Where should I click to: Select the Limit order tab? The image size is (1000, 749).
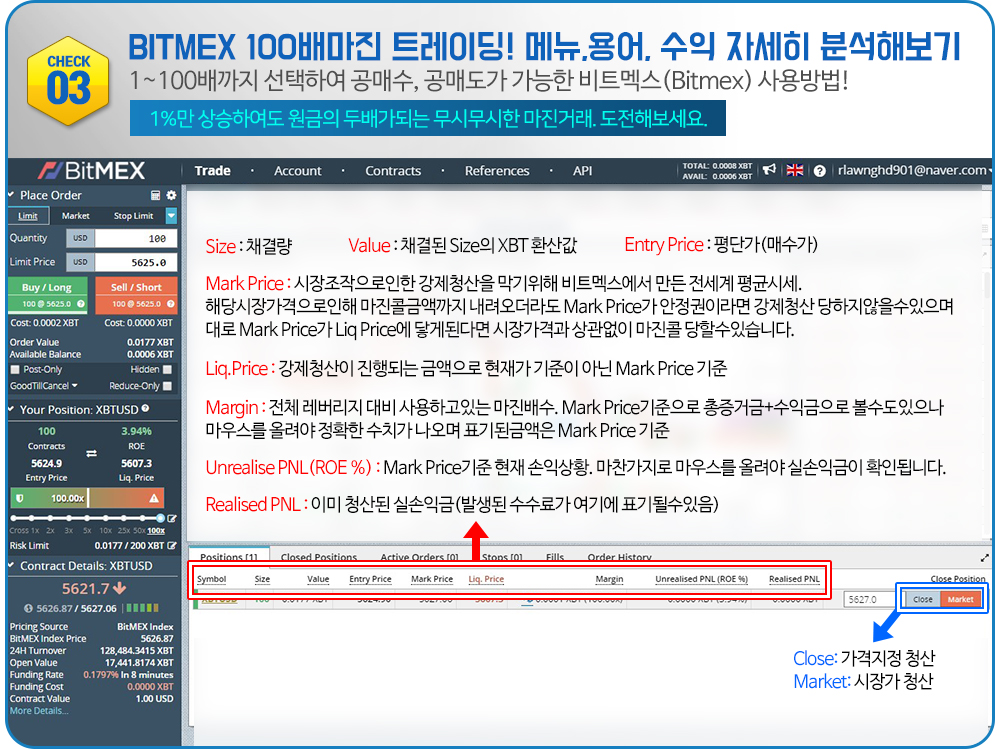coord(27,216)
